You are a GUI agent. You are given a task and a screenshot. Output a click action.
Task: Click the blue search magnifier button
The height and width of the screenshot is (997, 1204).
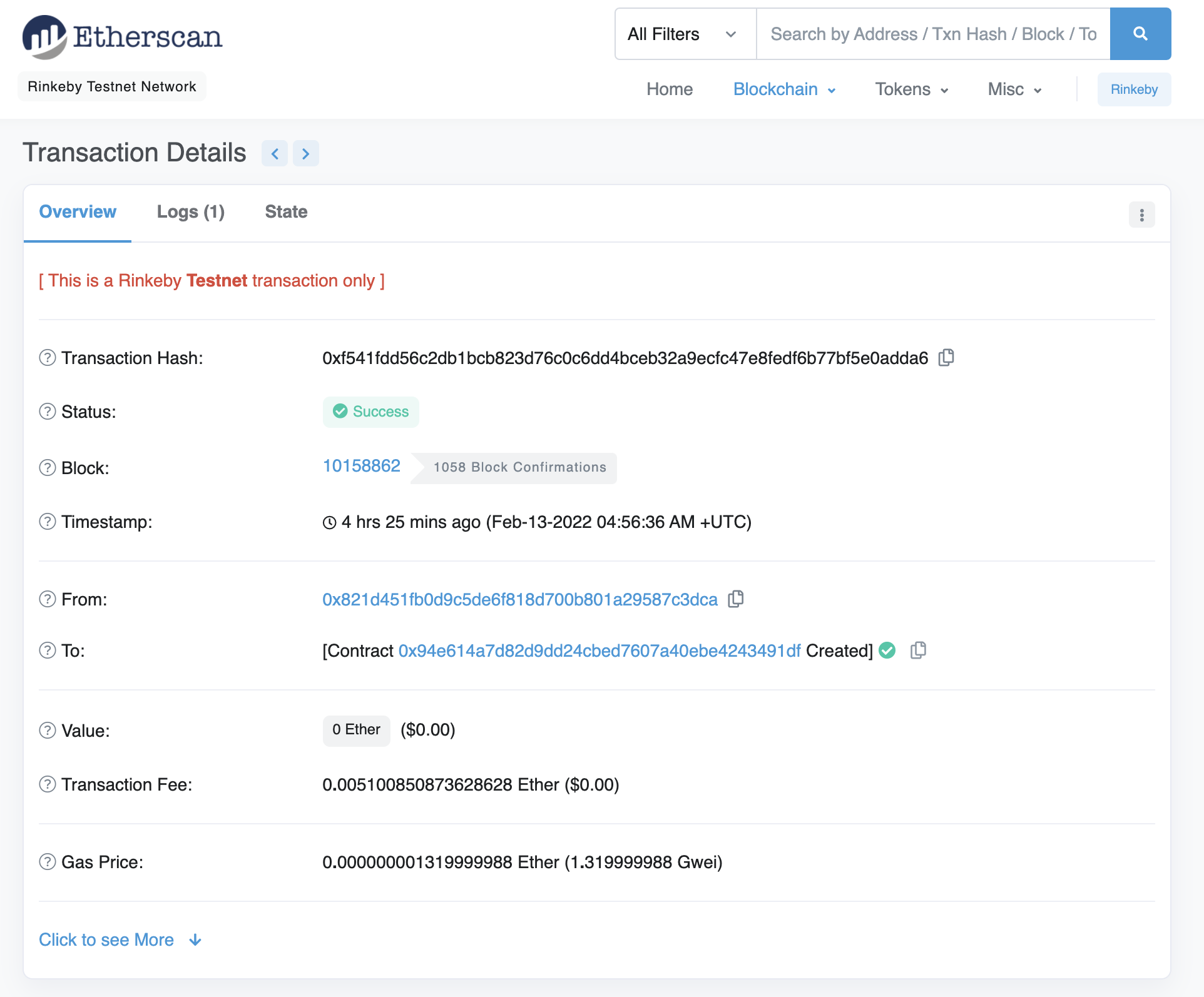1140,34
